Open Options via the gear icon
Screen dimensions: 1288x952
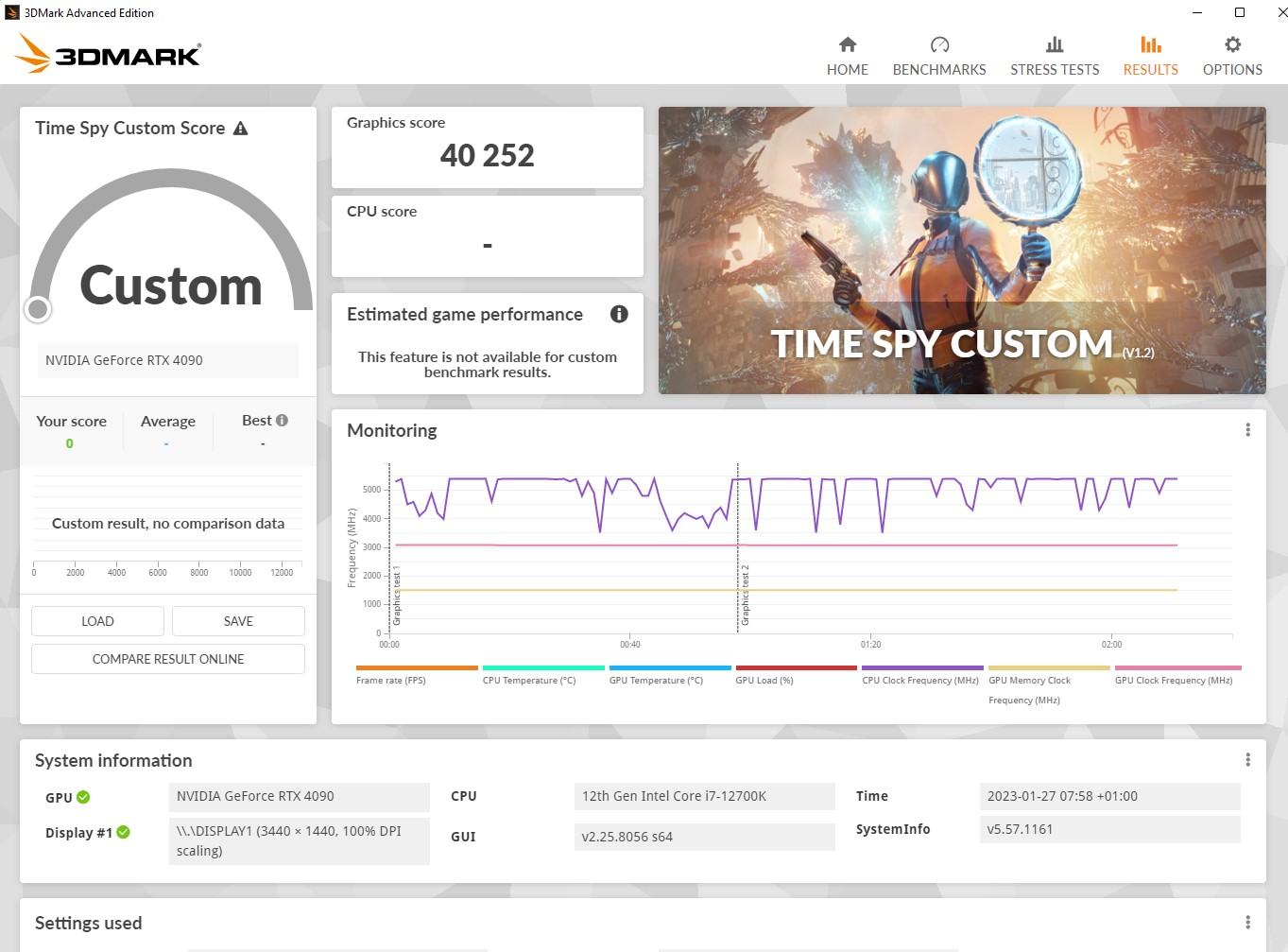coord(1232,44)
